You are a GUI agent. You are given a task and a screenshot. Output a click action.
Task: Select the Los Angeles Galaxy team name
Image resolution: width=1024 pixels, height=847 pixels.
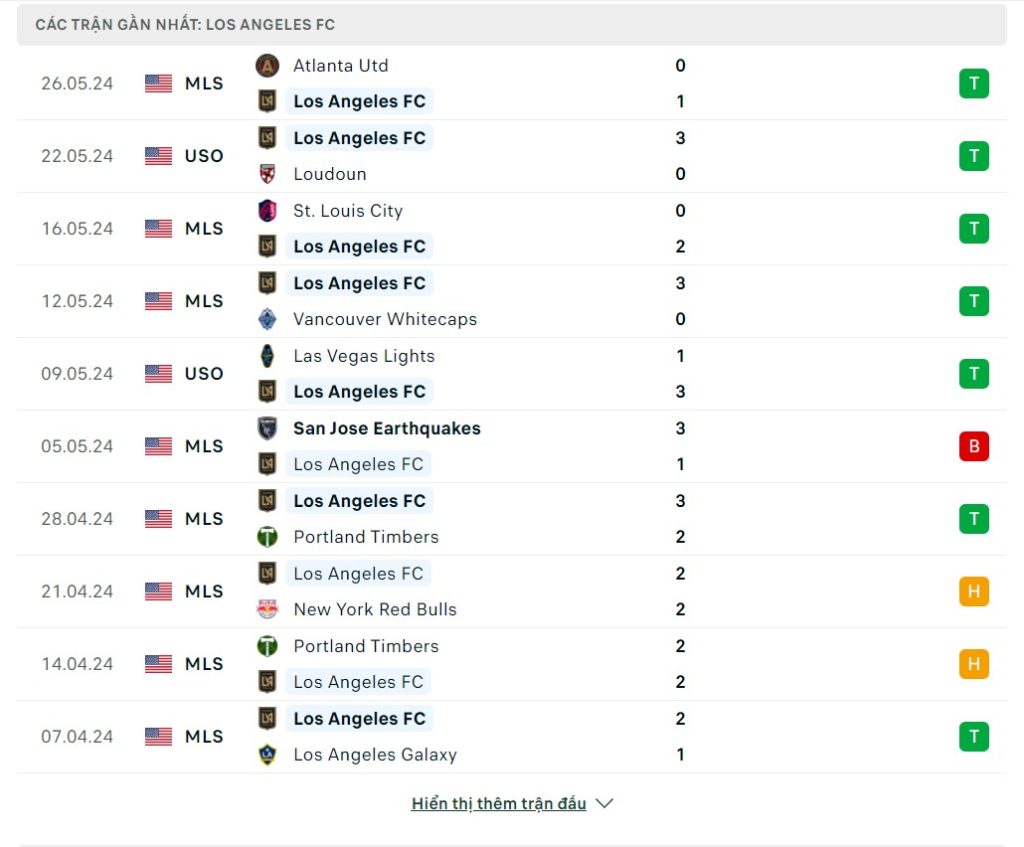tap(375, 755)
